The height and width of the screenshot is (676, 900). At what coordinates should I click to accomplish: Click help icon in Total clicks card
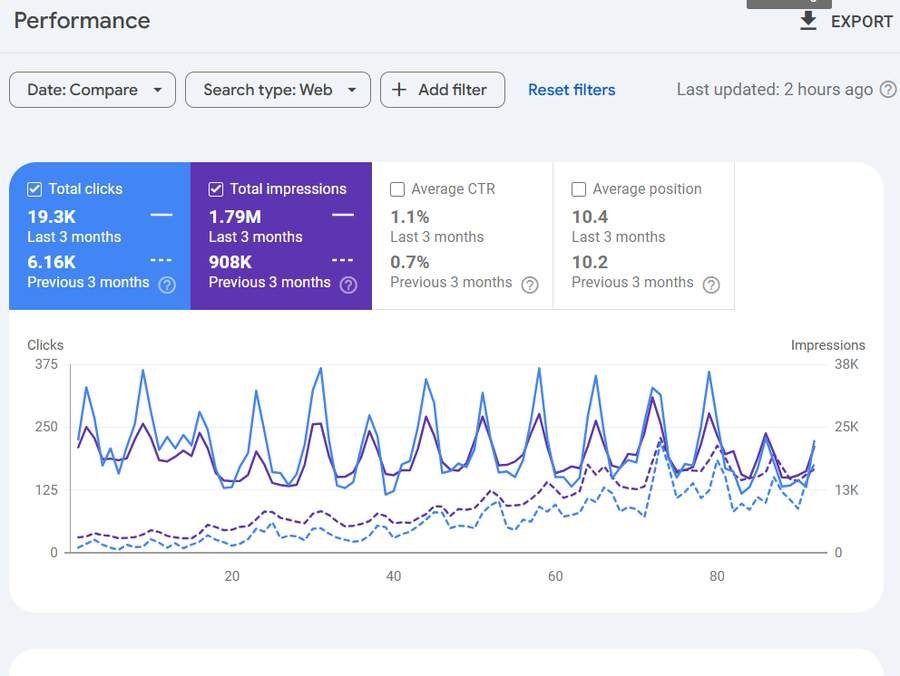tap(167, 285)
